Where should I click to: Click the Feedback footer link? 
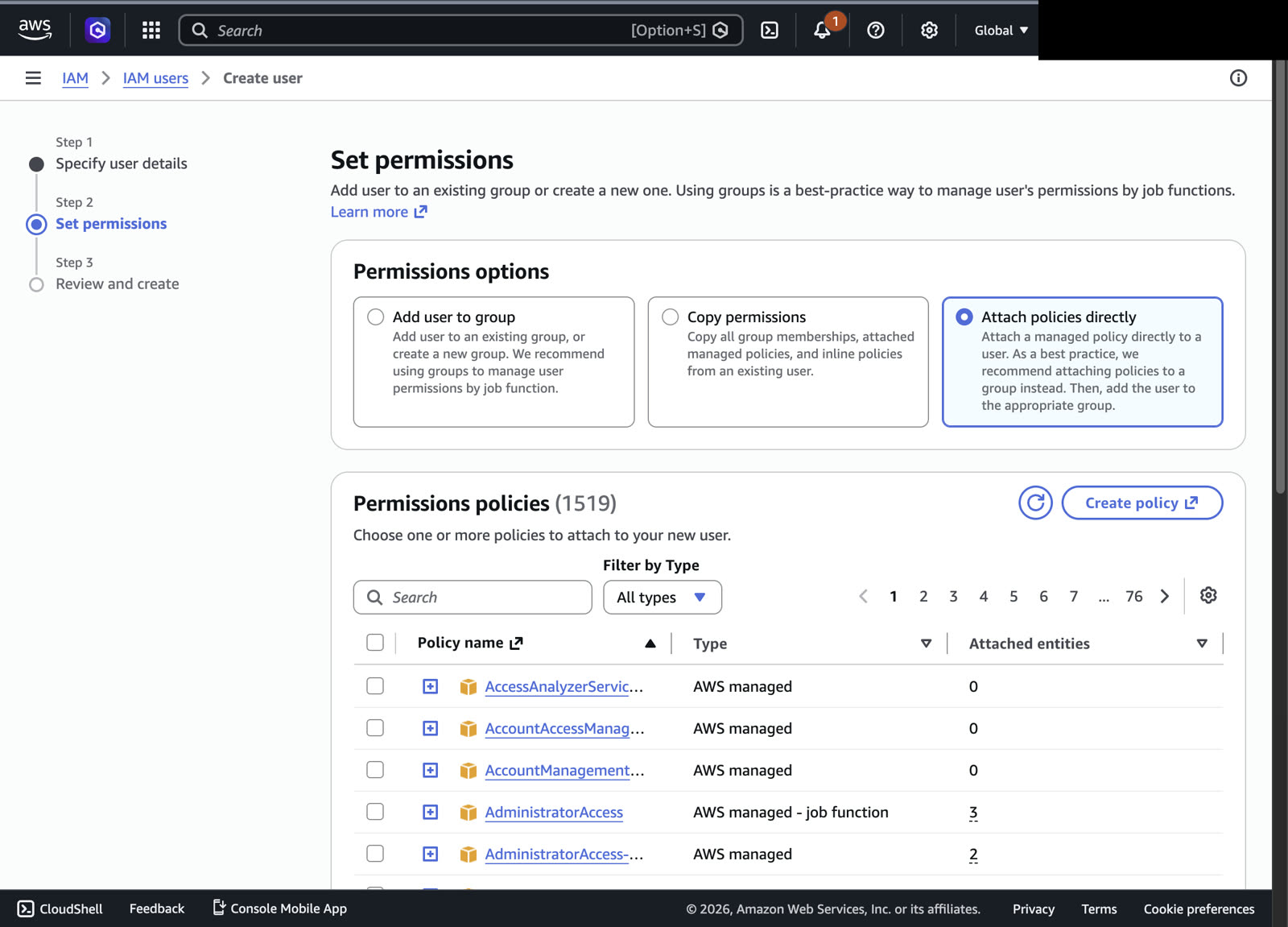point(157,908)
